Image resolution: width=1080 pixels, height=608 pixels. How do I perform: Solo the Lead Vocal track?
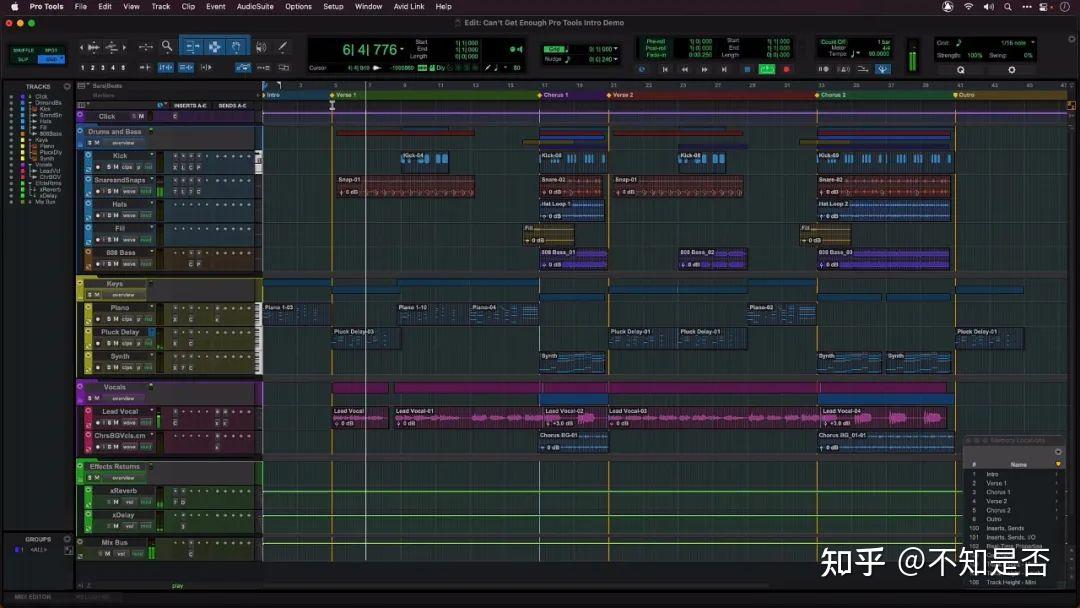pos(110,422)
